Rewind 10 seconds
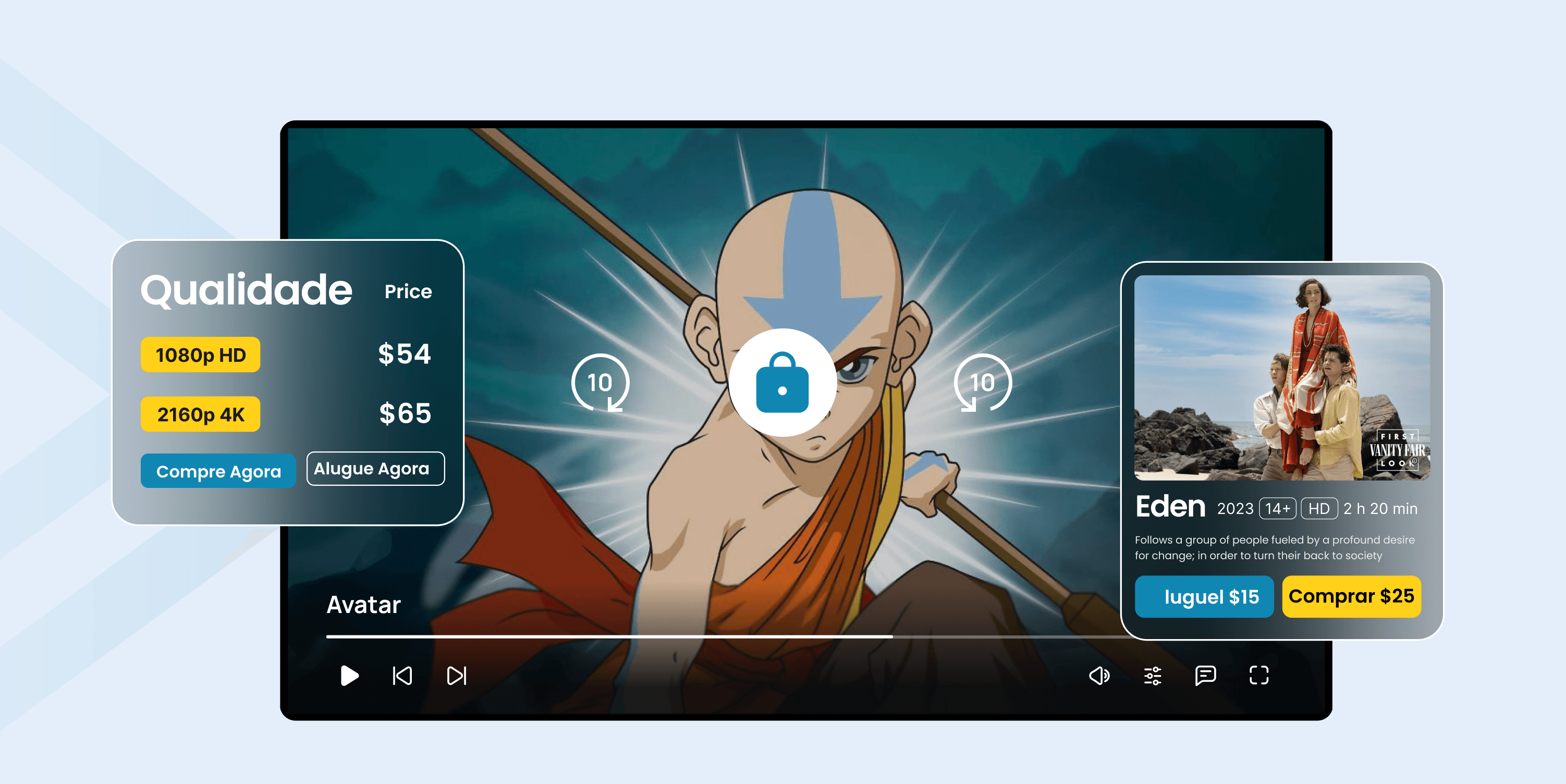Viewport: 1566px width, 784px height. (x=600, y=383)
